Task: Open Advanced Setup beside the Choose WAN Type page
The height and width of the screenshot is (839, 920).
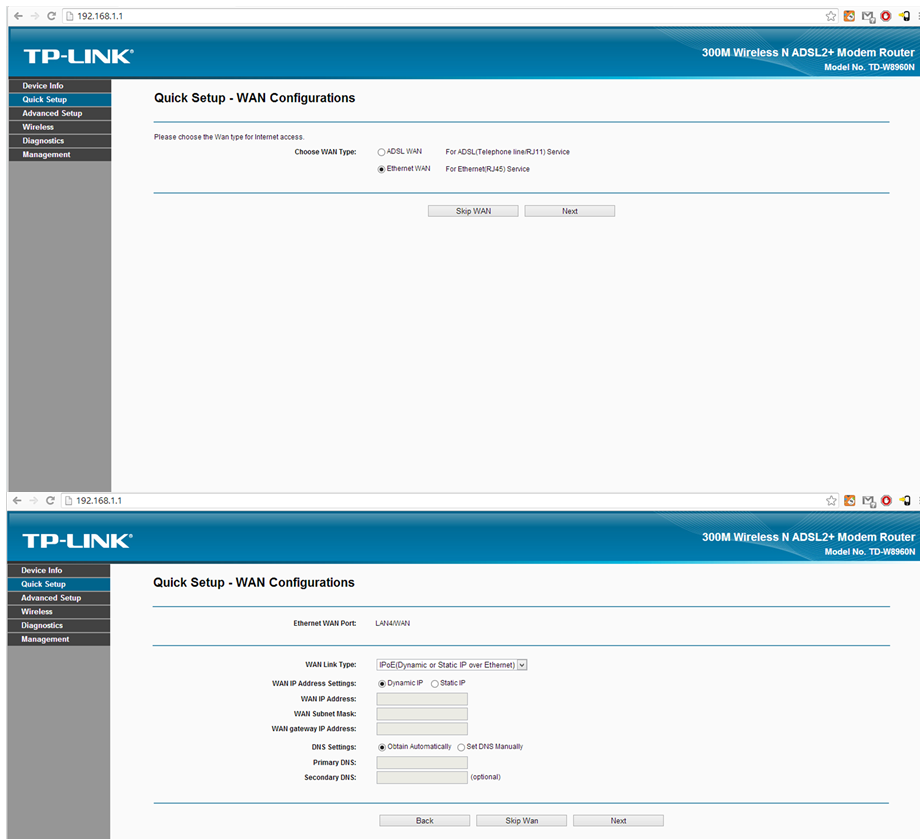Action: 60,113
